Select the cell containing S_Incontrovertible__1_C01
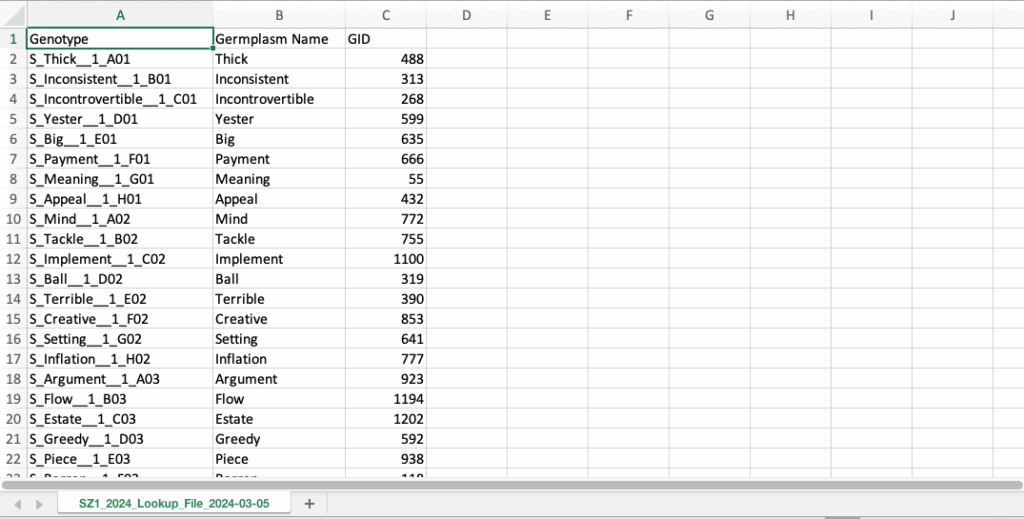 (120, 99)
